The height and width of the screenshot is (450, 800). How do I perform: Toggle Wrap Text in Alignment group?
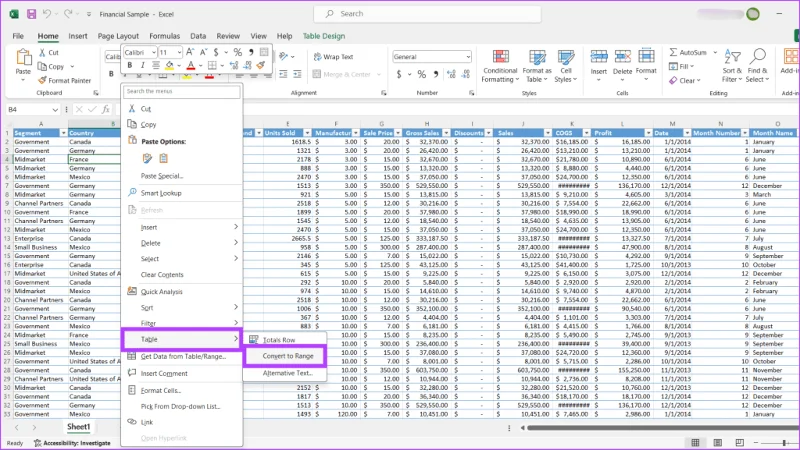point(333,57)
